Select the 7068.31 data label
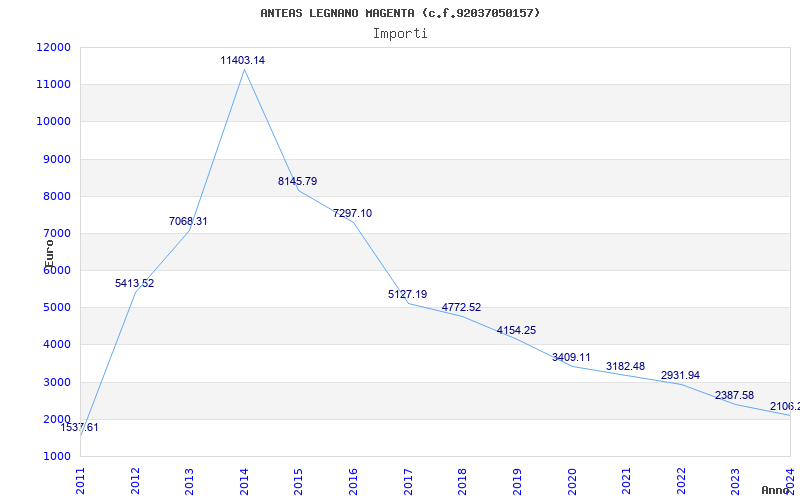The image size is (800, 500). (x=188, y=221)
